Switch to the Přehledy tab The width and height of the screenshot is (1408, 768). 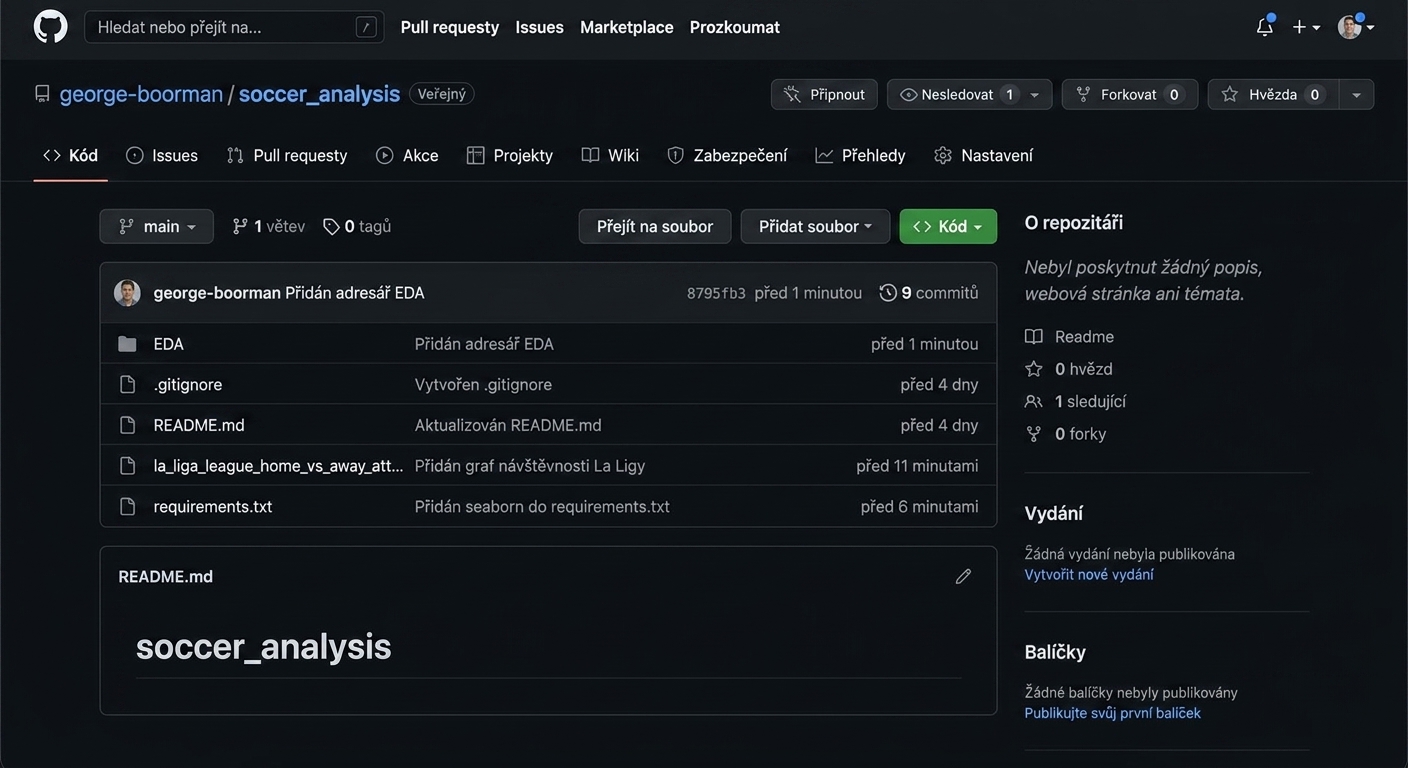pyautogui.click(x=860, y=155)
